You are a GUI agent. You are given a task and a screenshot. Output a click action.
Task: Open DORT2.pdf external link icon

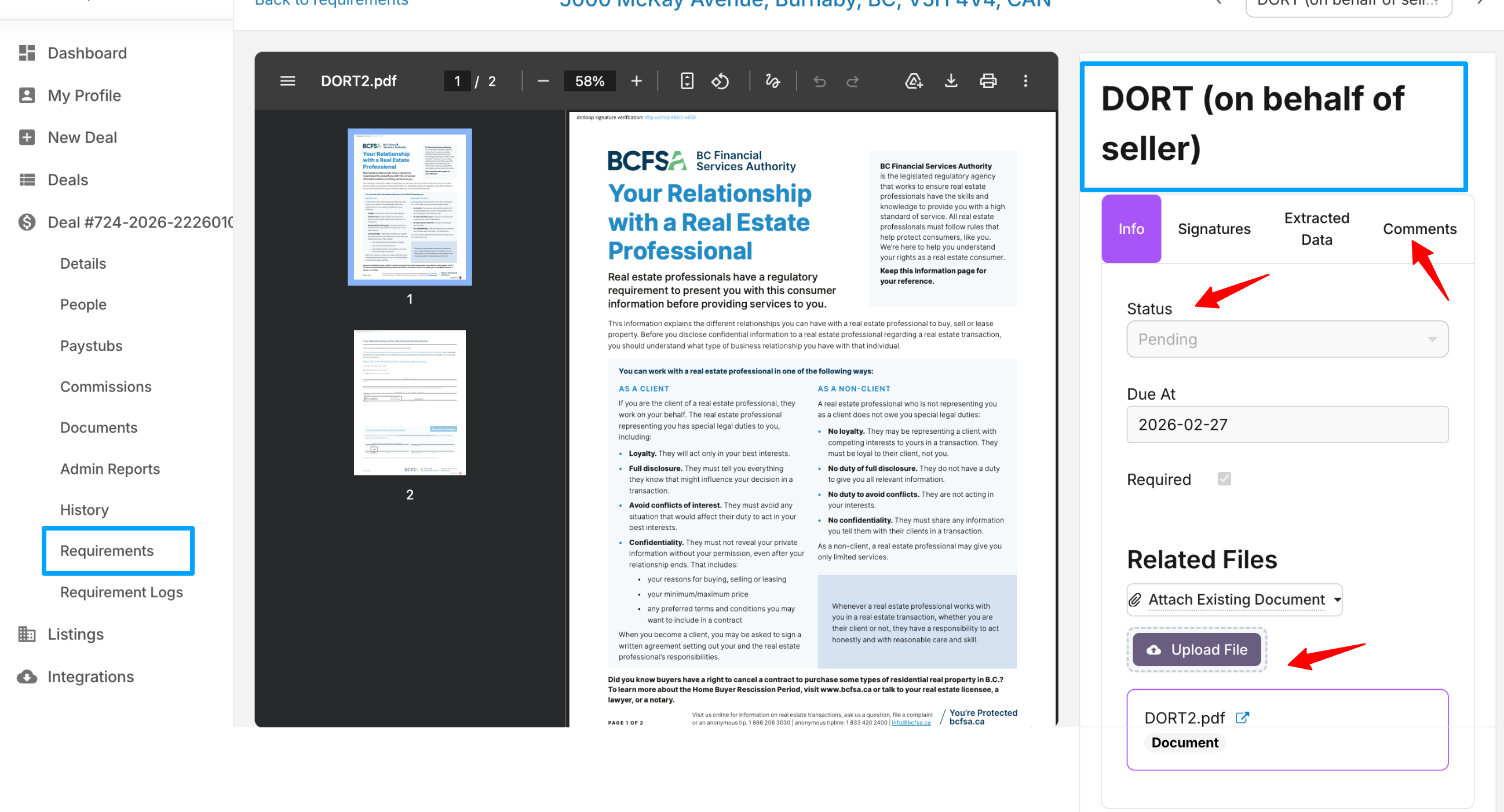tap(1242, 718)
